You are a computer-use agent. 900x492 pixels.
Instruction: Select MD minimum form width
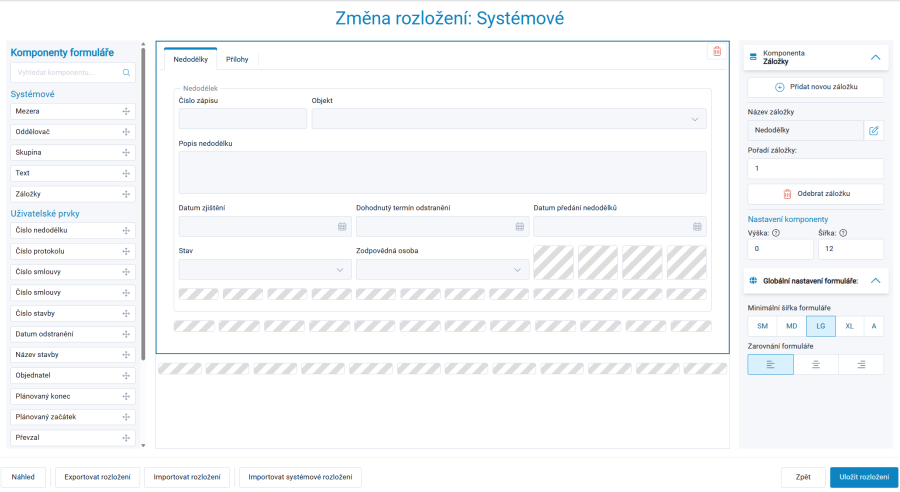pos(792,326)
